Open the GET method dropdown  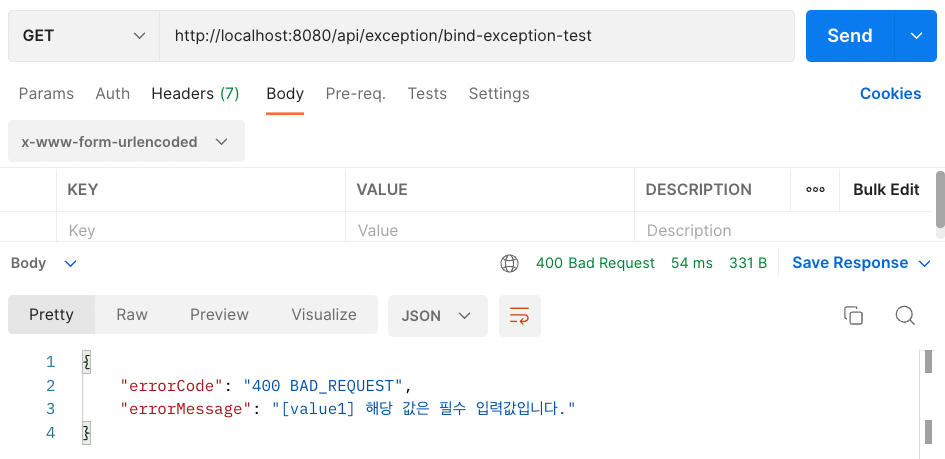[84, 36]
